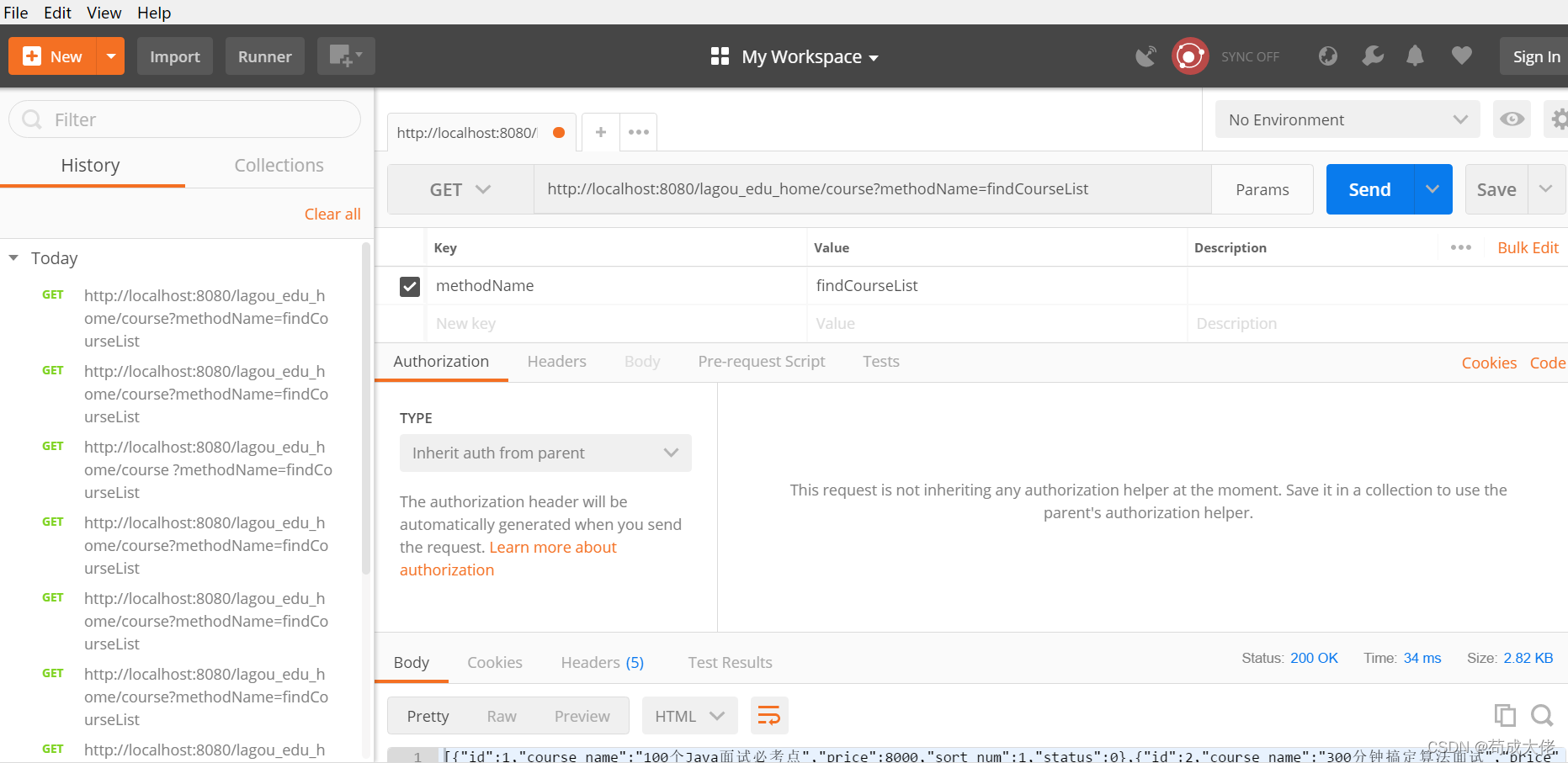Open GET method dropdown
Viewport: 1568px width, 763px height.
460,189
